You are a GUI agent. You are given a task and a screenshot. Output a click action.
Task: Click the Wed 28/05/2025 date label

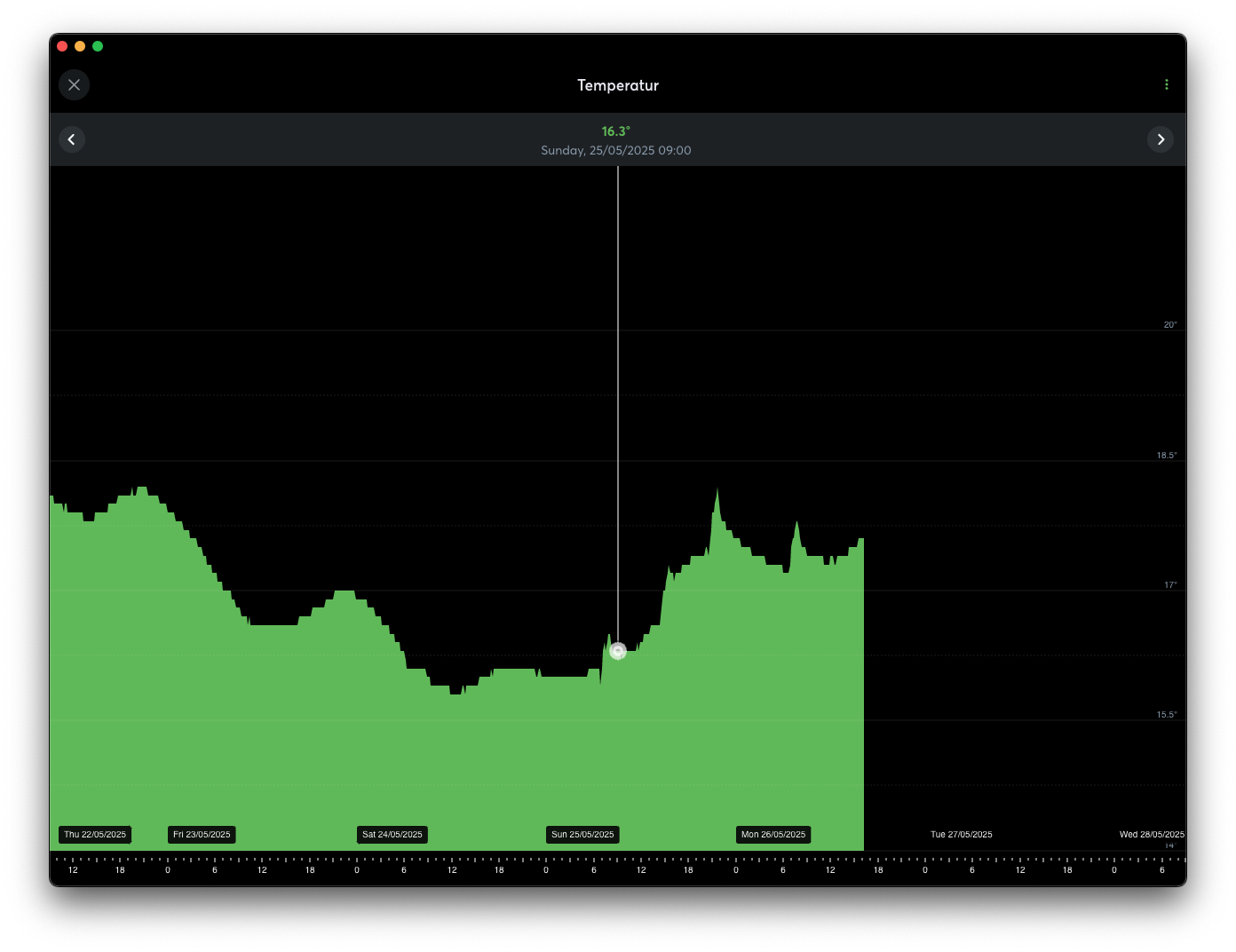point(1151,835)
